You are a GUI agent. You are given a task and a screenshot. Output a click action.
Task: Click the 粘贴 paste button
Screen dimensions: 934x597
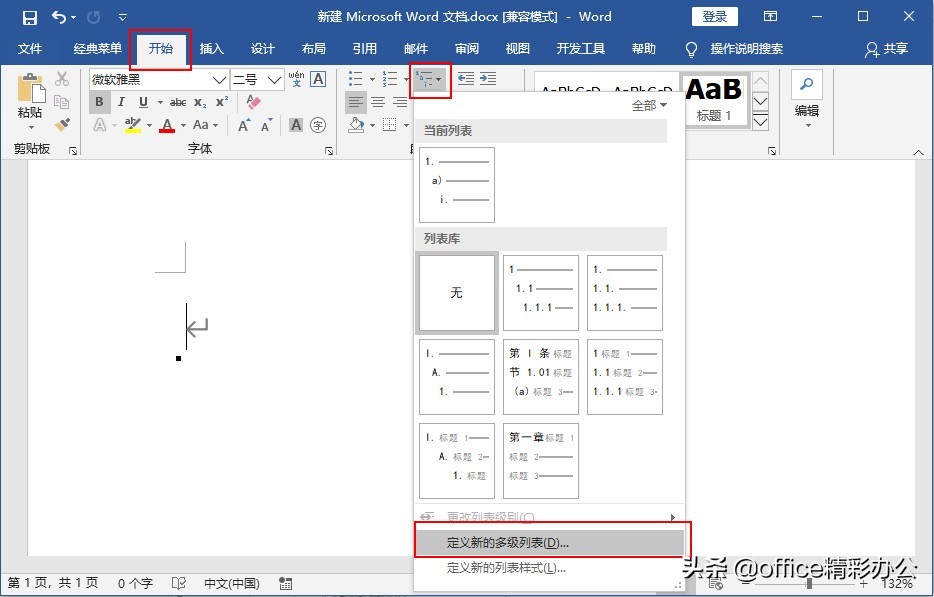[x=30, y=101]
